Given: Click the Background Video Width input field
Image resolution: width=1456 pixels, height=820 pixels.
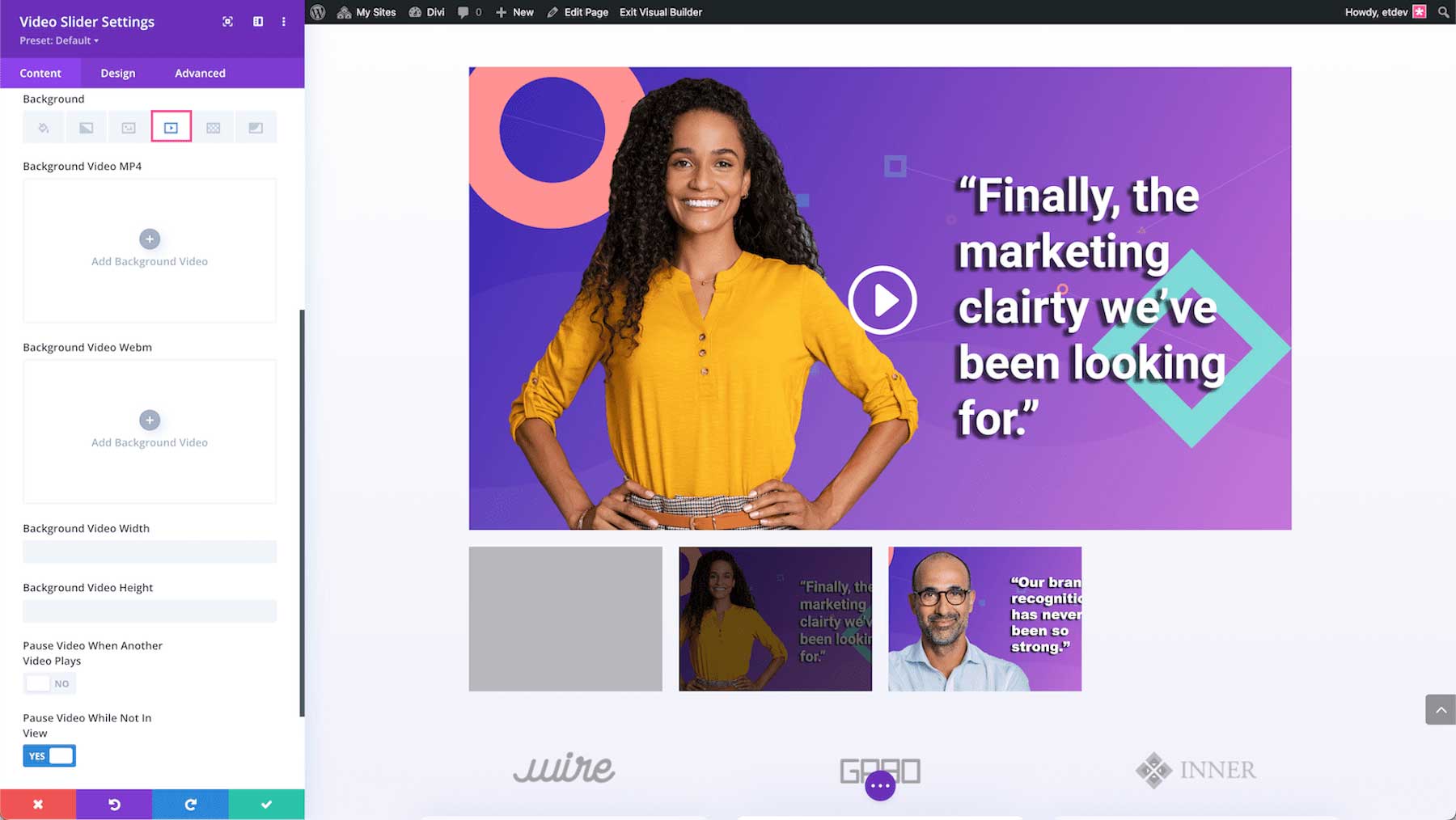Looking at the screenshot, I should (x=150, y=552).
